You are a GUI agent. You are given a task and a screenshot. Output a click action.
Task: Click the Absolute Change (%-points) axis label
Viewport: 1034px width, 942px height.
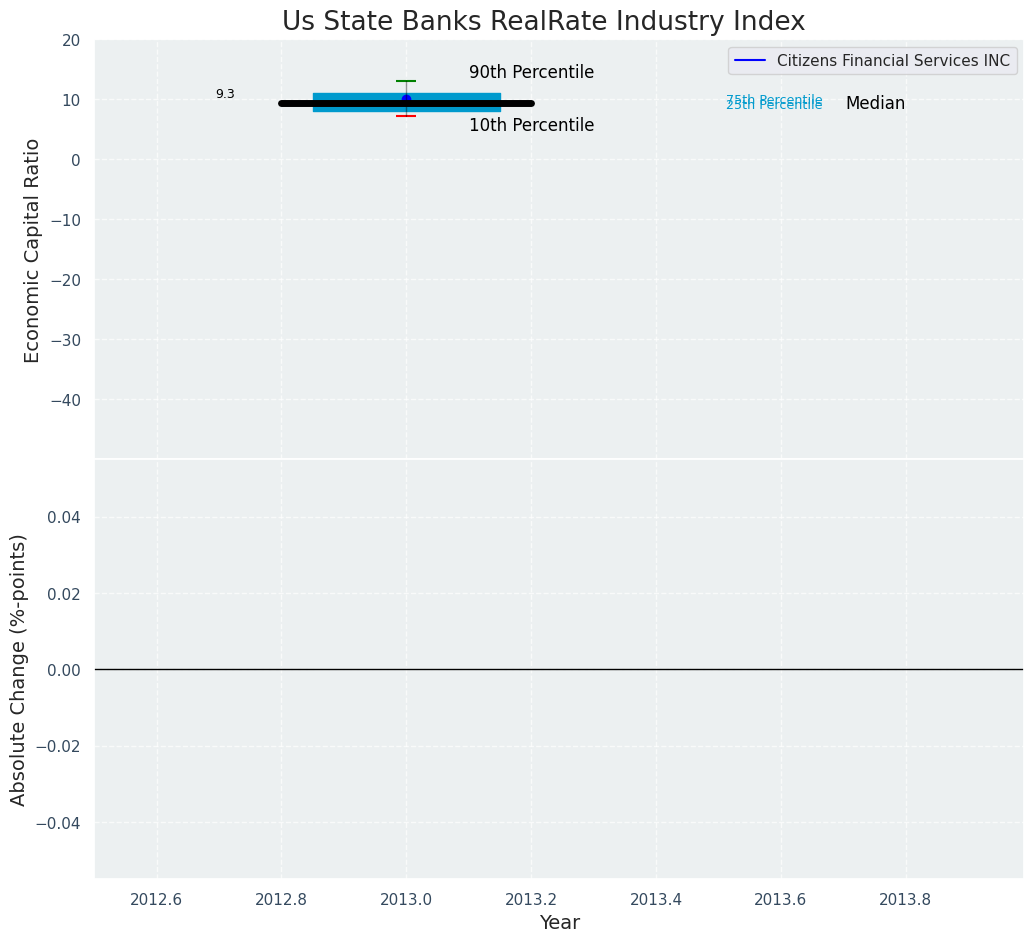coord(19,669)
